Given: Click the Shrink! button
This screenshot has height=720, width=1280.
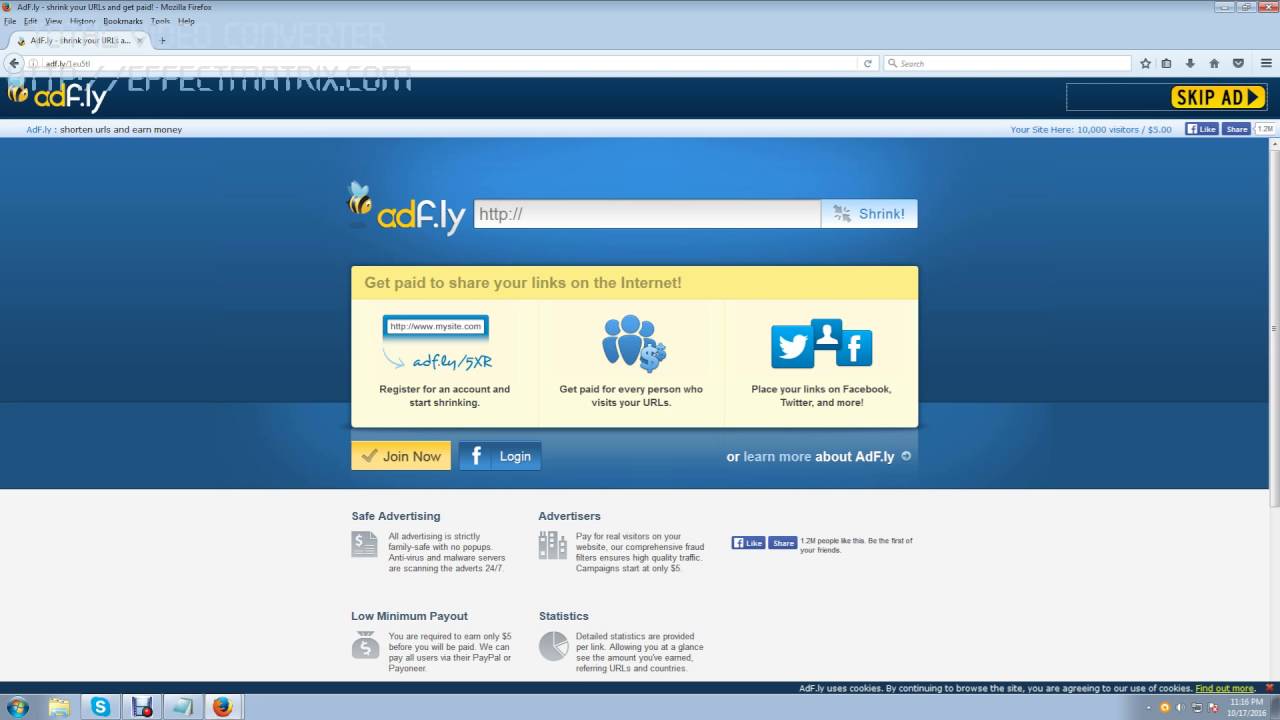Looking at the screenshot, I should (869, 214).
